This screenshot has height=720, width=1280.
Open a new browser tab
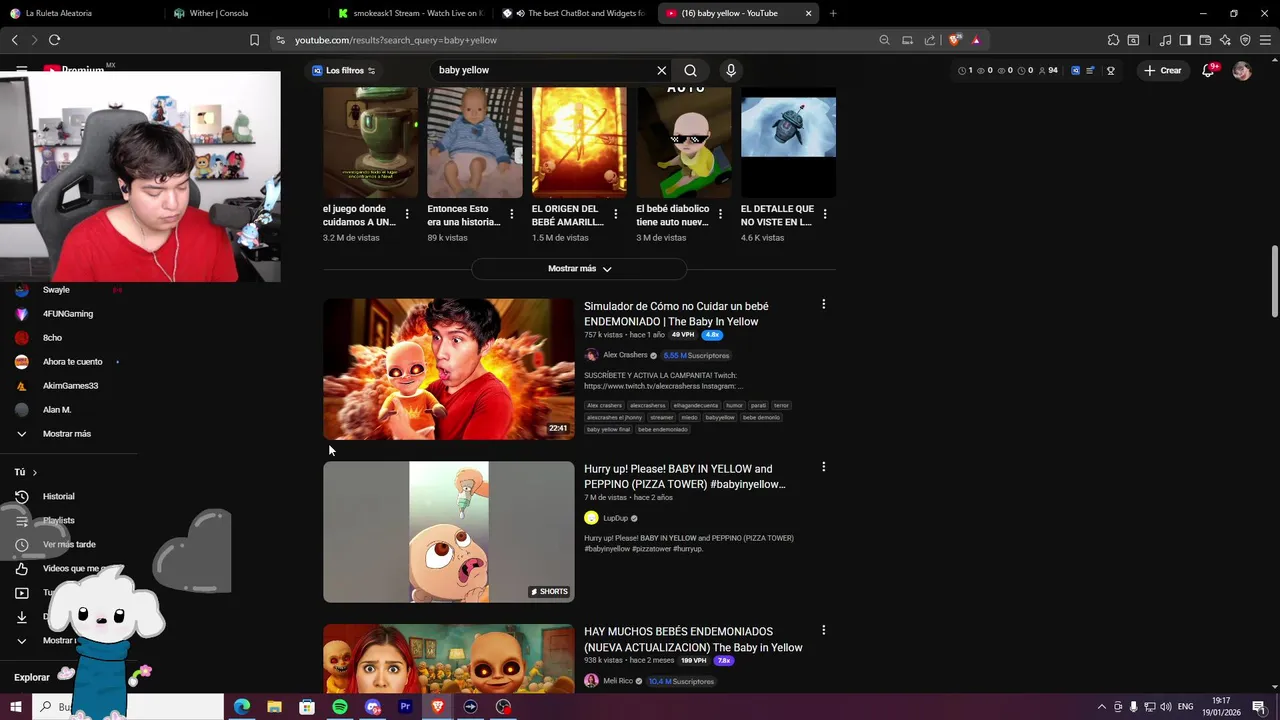833,13
